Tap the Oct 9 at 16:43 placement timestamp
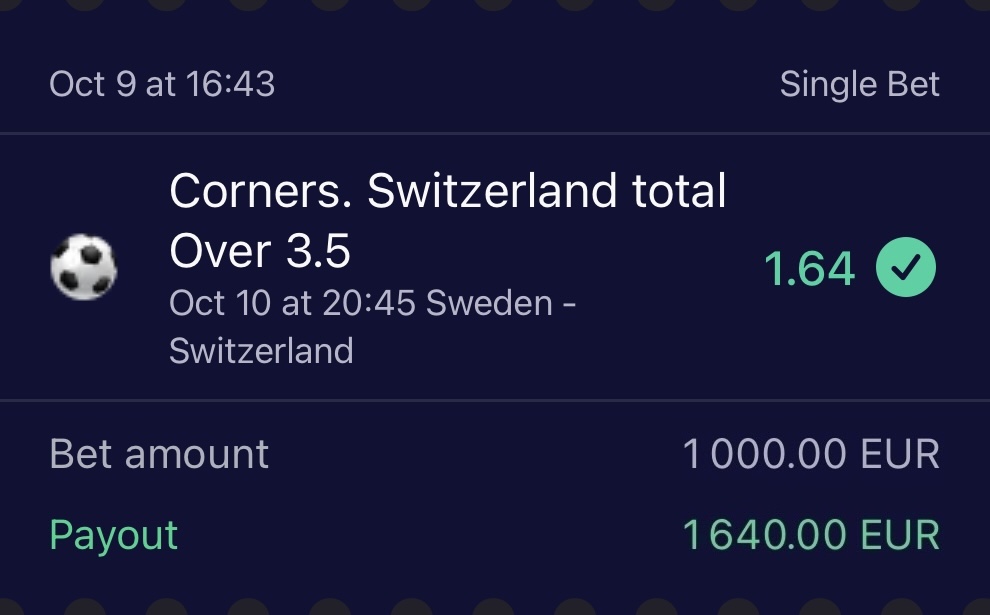This screenshot has height=615, width=990. 162,84
